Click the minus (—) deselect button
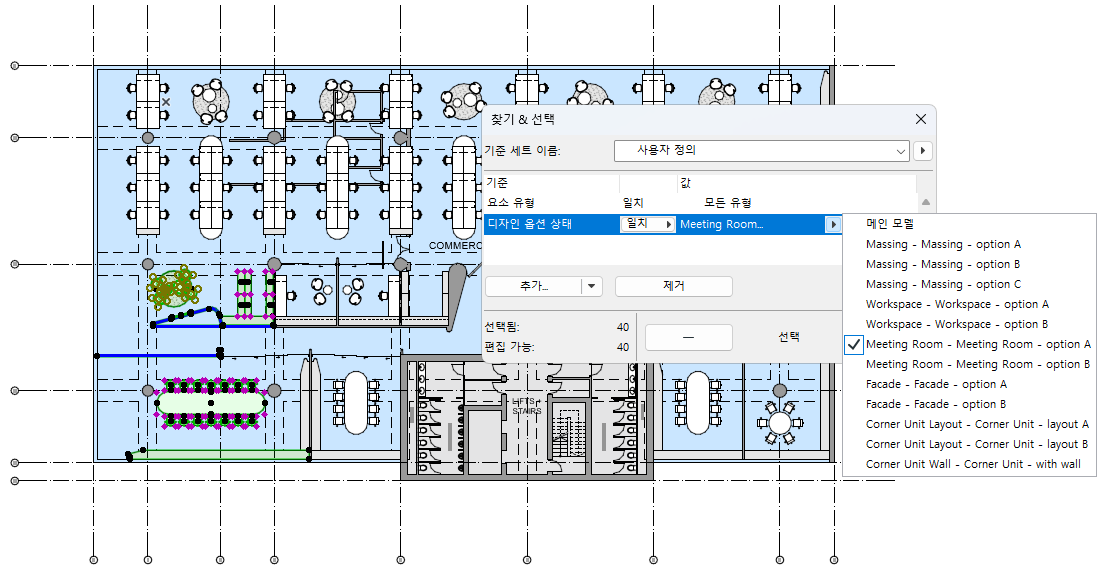The image size is (1105, 572). pyautogui.click(x=689, y=337)
